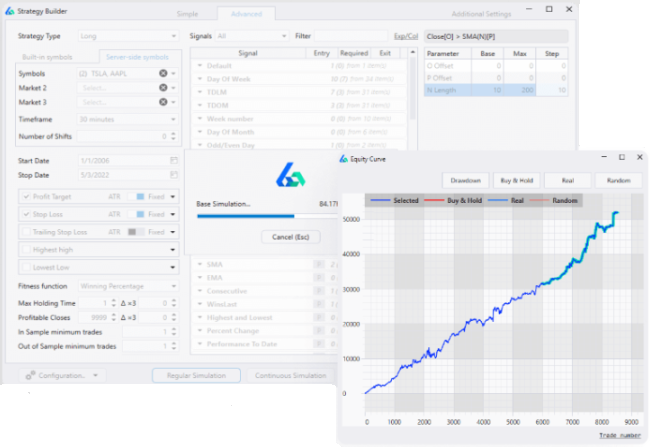Click the P badge on EMA row
Image resolution: width=650 pixels, height=447 pixels.
(319, 278)
